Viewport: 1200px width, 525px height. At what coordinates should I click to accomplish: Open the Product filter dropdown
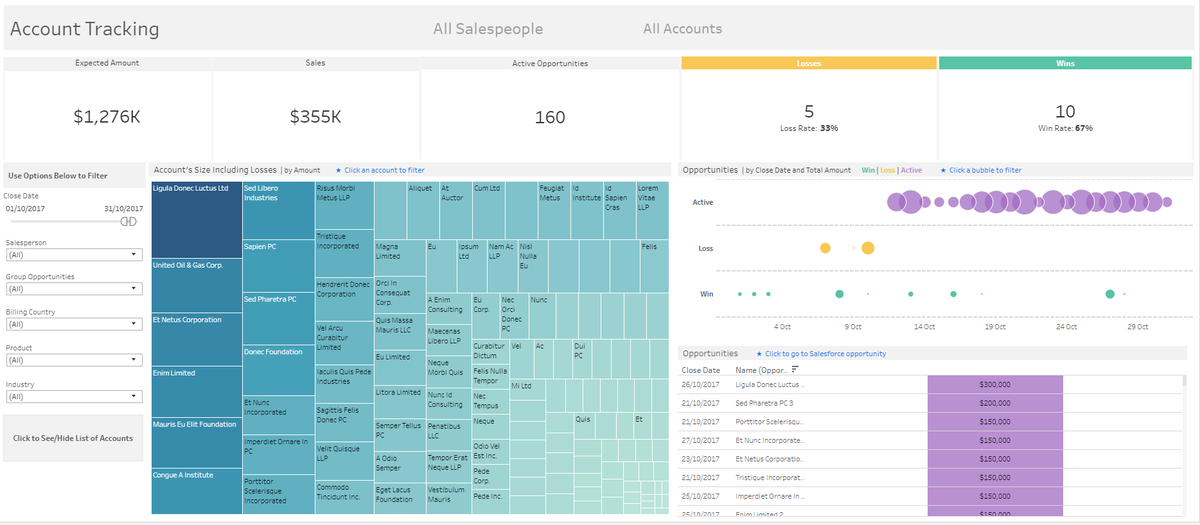click(73, 360)
